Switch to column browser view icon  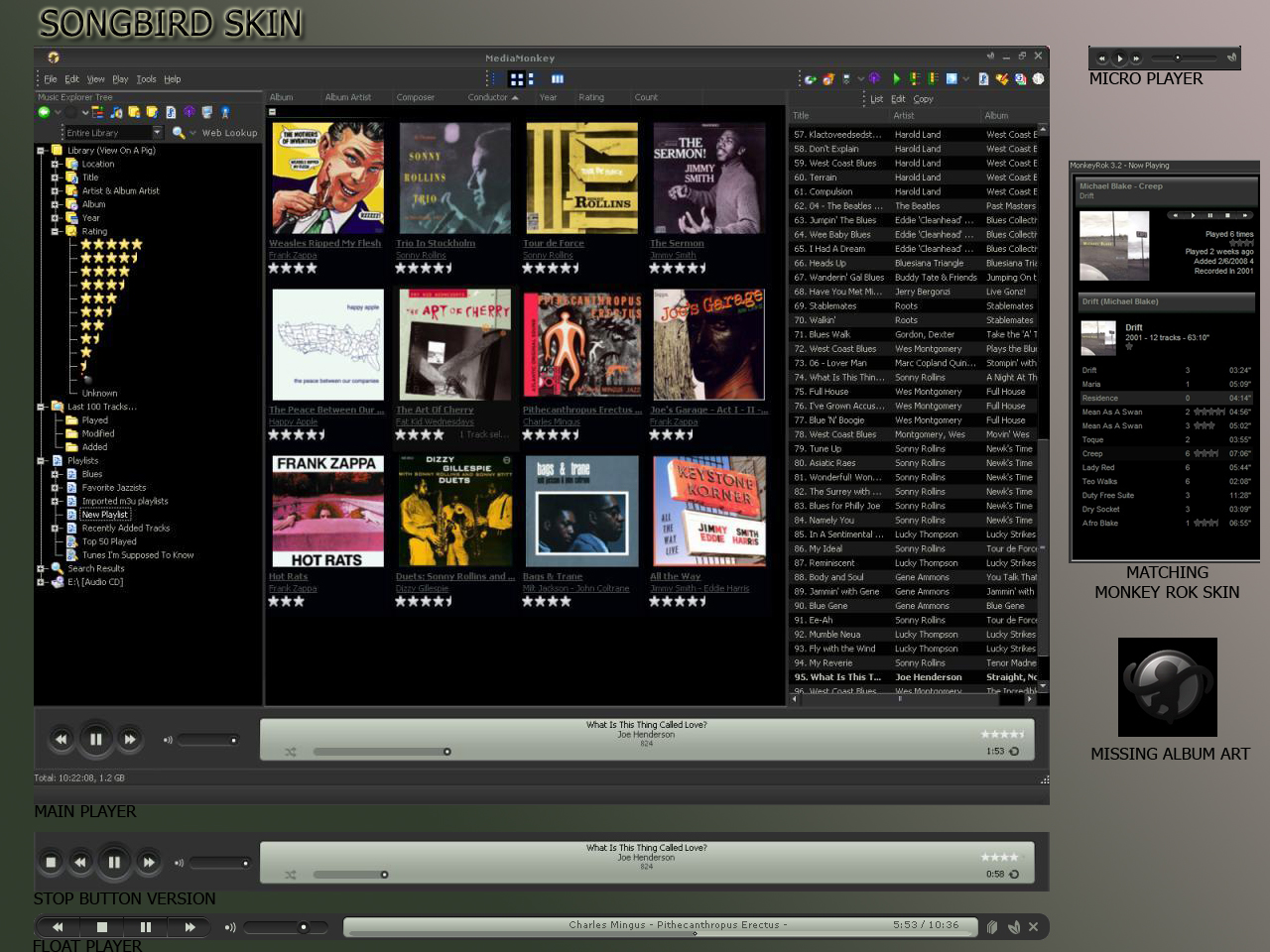[x=558, y=78]
